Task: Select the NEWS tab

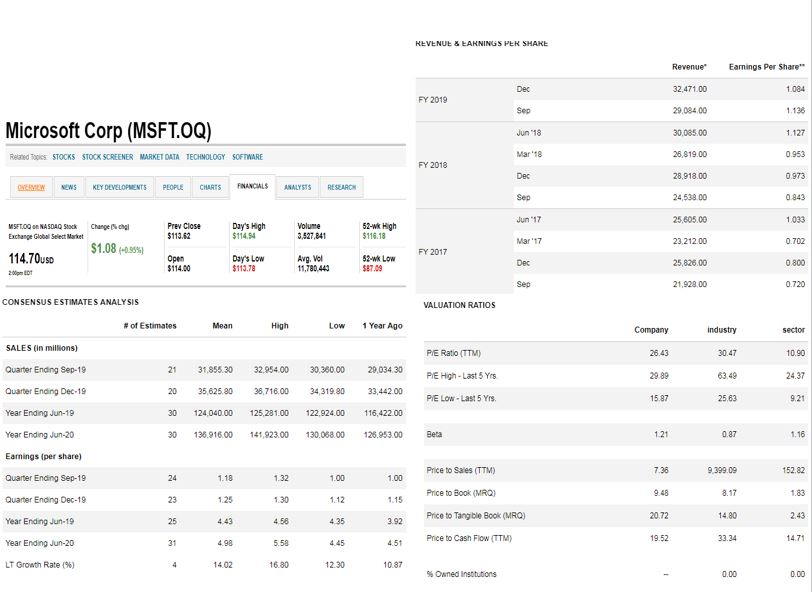Action: (68, 186)
